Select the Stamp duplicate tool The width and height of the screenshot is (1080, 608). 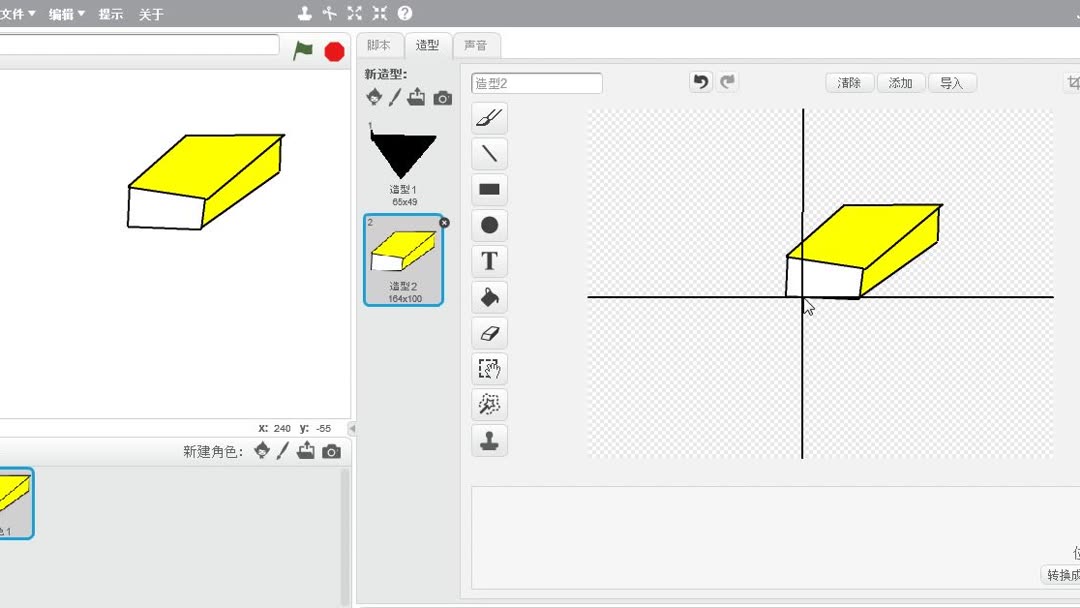pos(489,440)
